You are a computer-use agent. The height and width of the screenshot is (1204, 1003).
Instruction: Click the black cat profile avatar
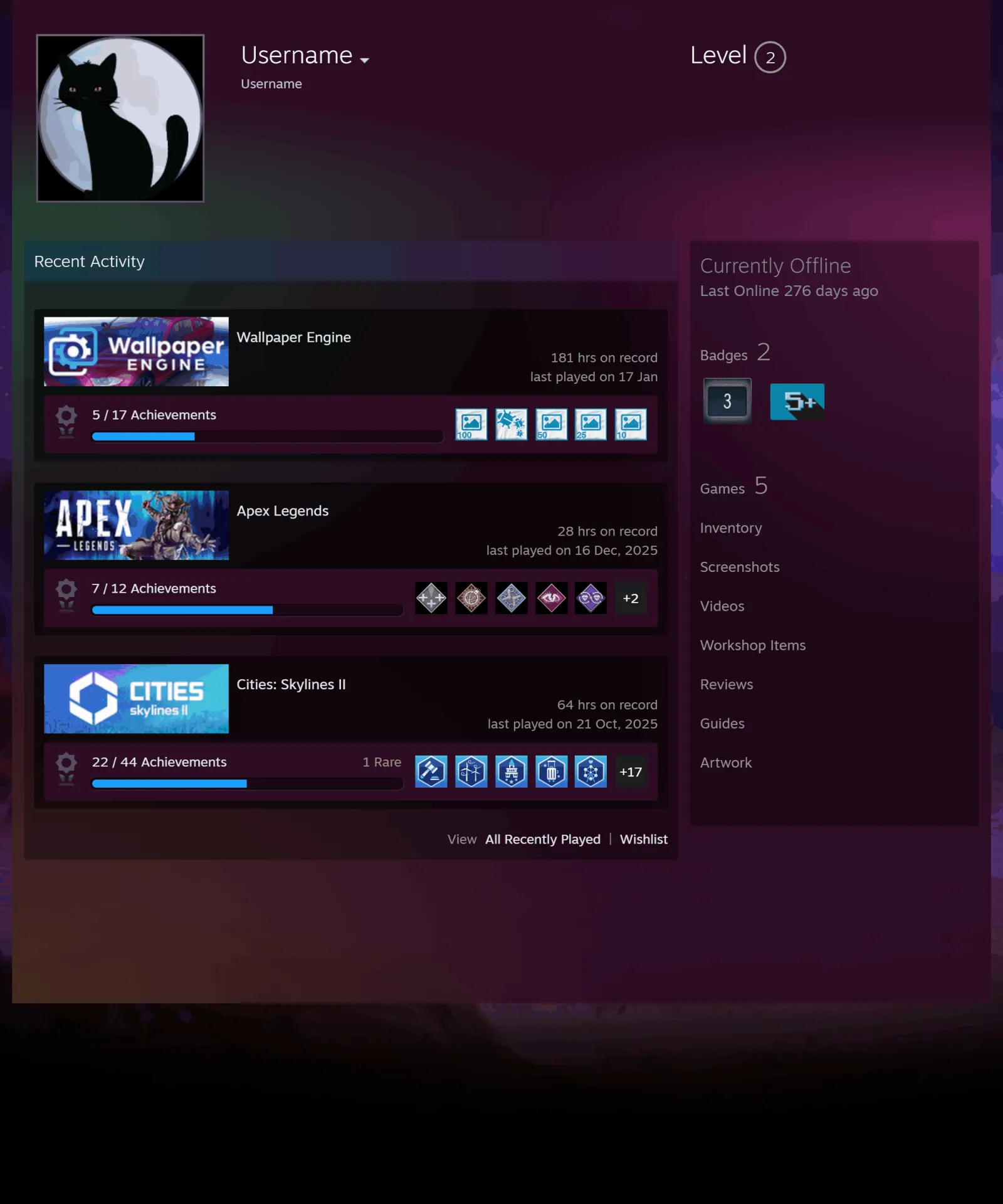coord(120,119)
